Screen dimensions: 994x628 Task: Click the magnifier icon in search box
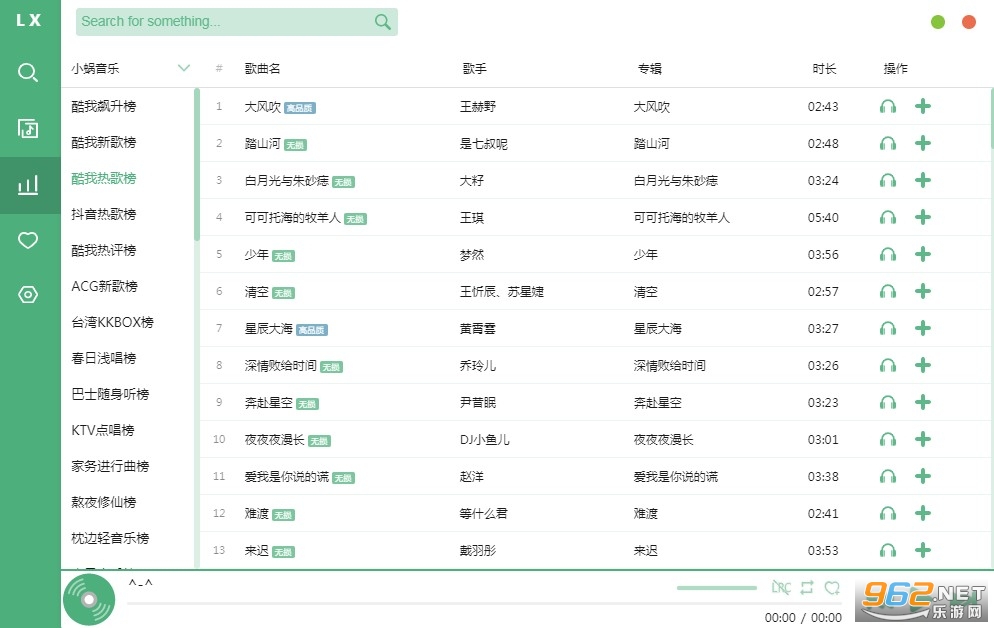pyautogui.click(x=382, y=22)
